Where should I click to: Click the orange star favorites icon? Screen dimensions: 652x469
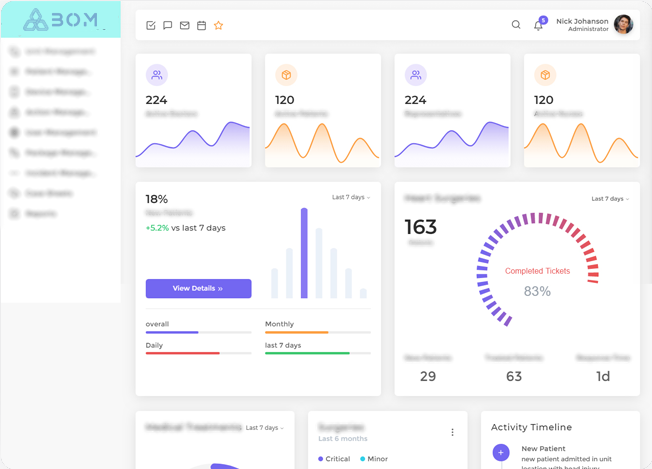218,25
